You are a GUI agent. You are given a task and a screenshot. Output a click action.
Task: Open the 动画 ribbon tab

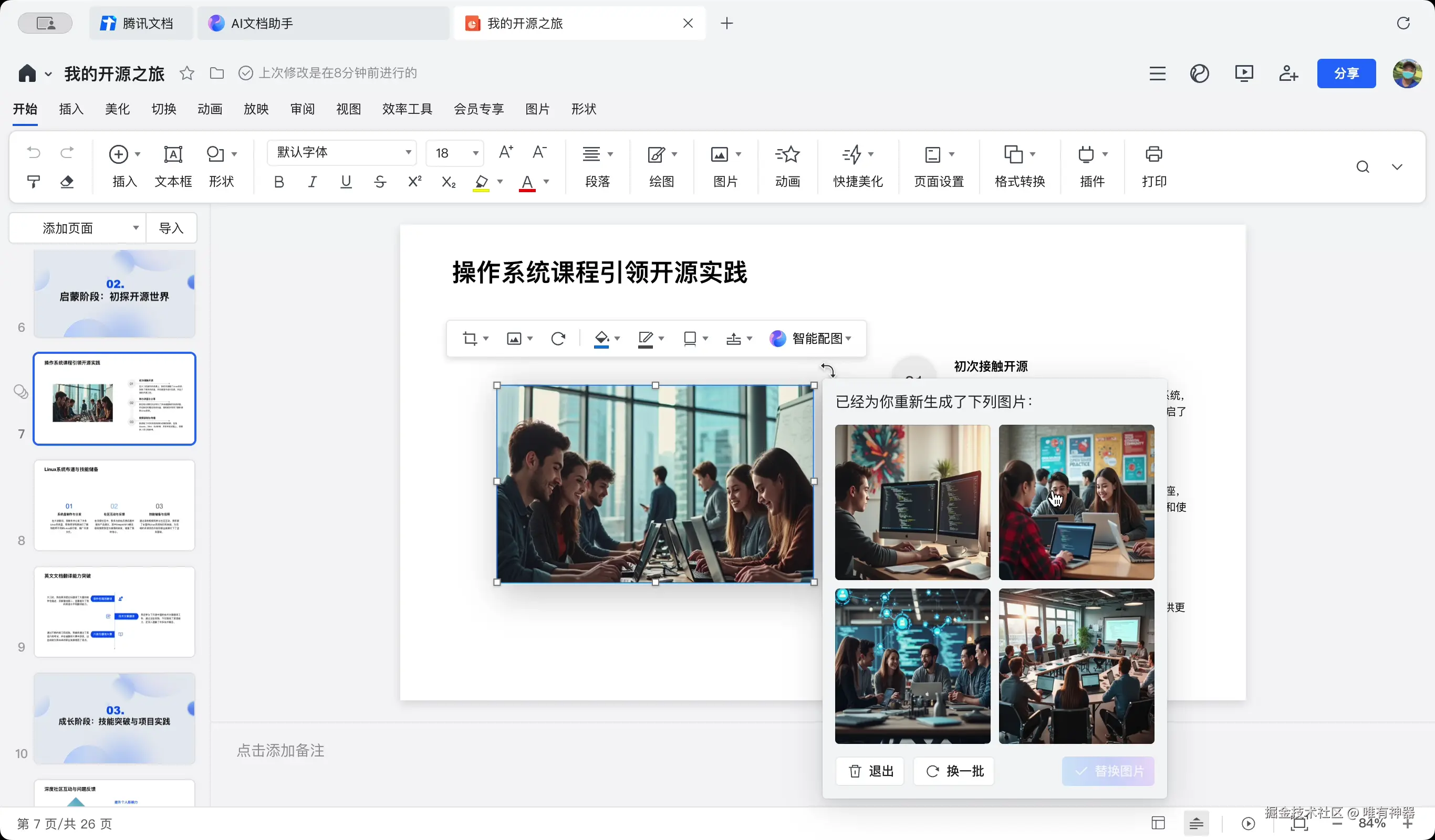point(210,109)
